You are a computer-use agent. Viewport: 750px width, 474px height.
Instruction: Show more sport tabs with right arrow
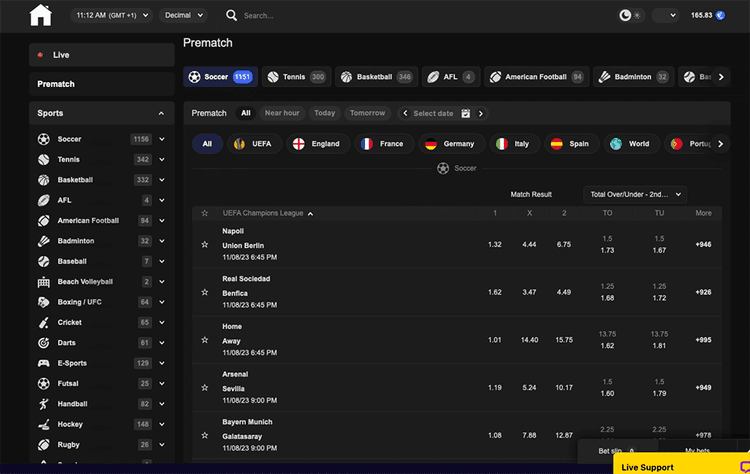[x=721, y=77]
